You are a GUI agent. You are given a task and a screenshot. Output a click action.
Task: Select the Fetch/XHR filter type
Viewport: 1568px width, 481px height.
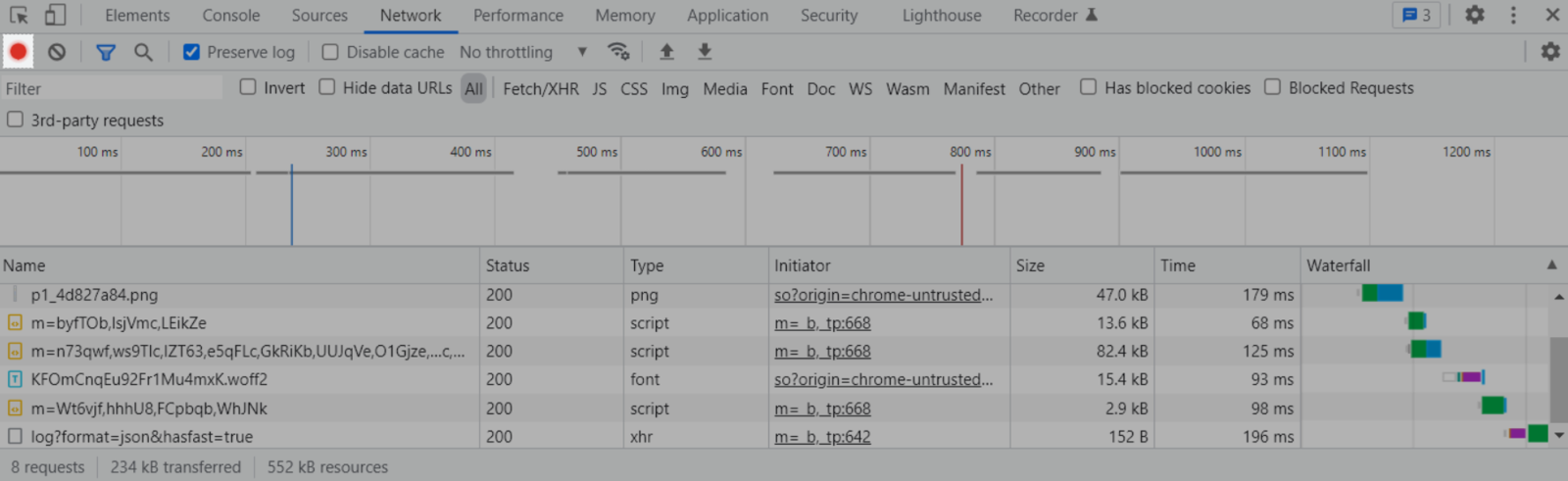tap(541, 89)
